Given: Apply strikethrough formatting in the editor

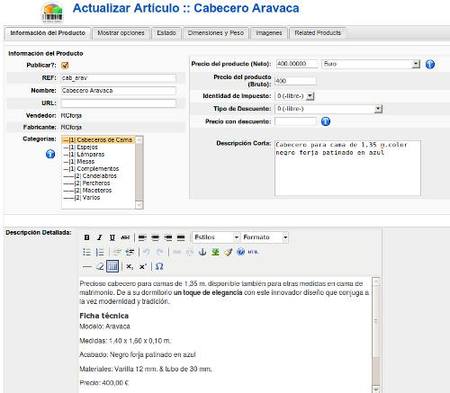Looking at the screenshot, I should [x=125, y=238].
